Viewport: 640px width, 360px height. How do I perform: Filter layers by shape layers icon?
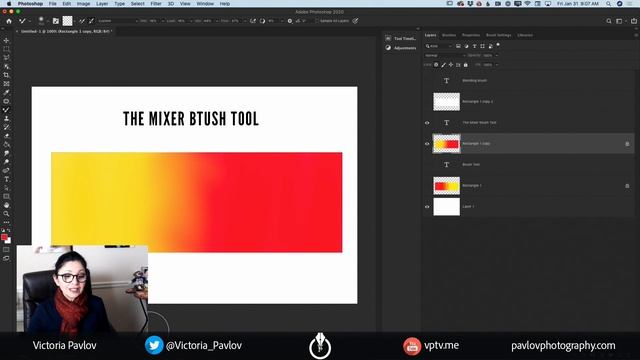[x=482, y=46]
